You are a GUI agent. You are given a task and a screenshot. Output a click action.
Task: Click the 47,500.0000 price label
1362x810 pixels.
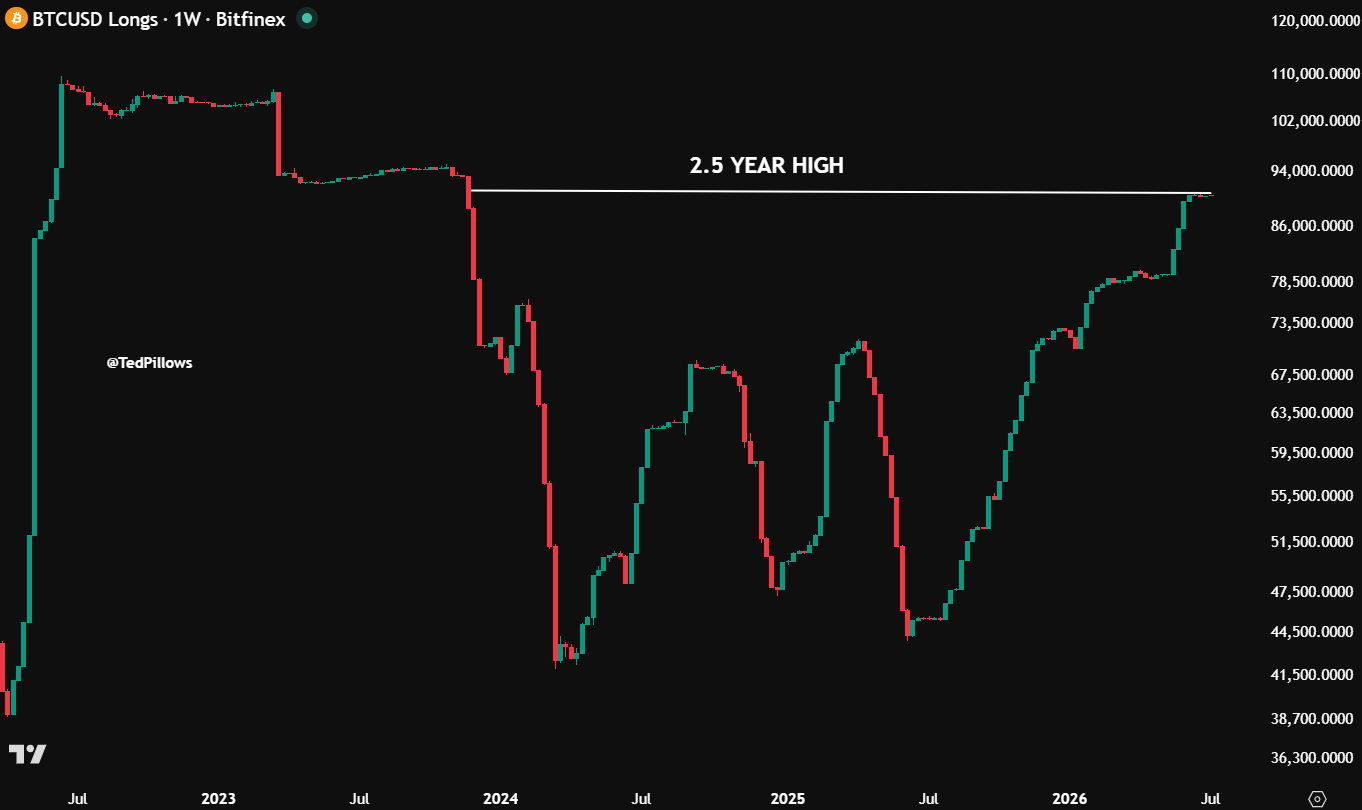click(x=1314, y=592)
